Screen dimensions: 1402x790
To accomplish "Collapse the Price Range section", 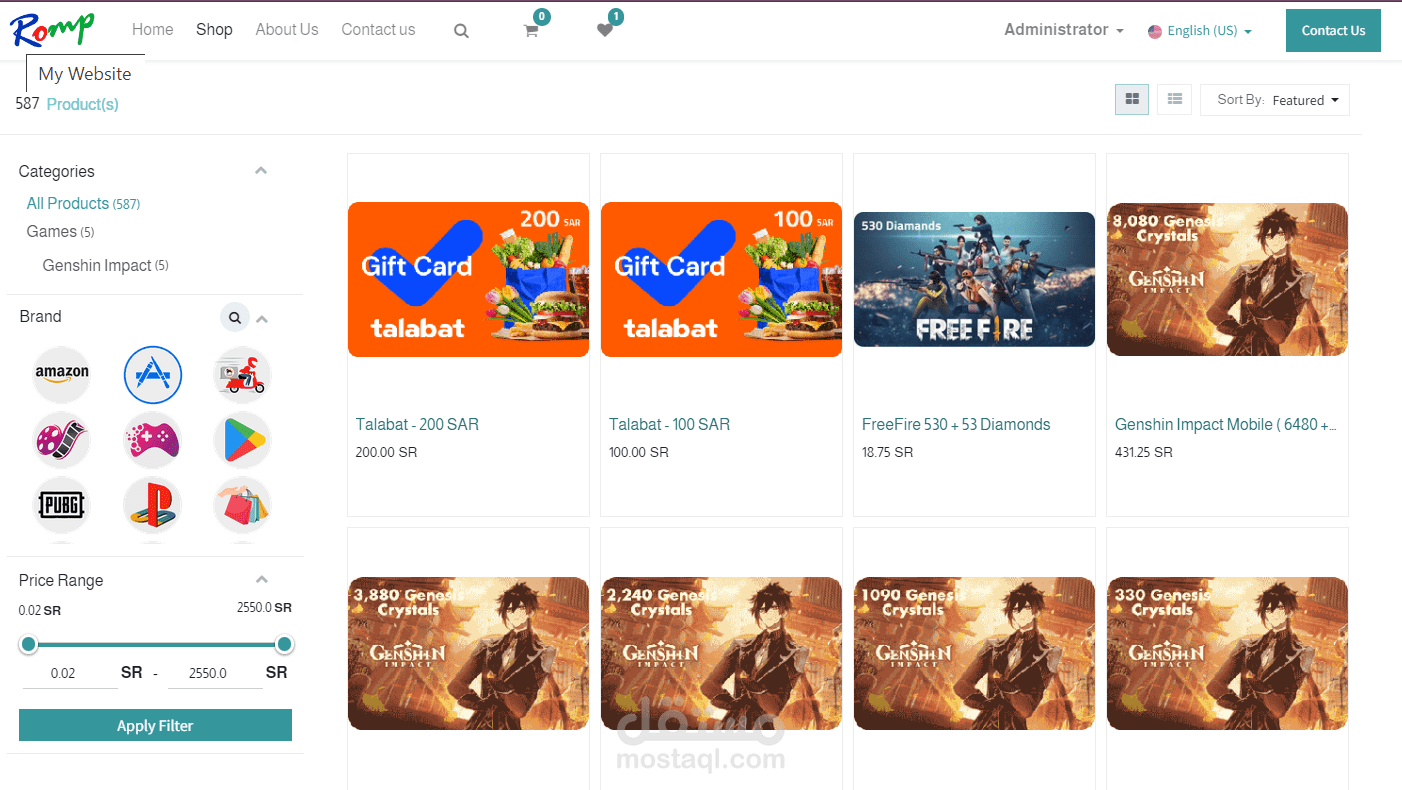I will coord(261,580).
